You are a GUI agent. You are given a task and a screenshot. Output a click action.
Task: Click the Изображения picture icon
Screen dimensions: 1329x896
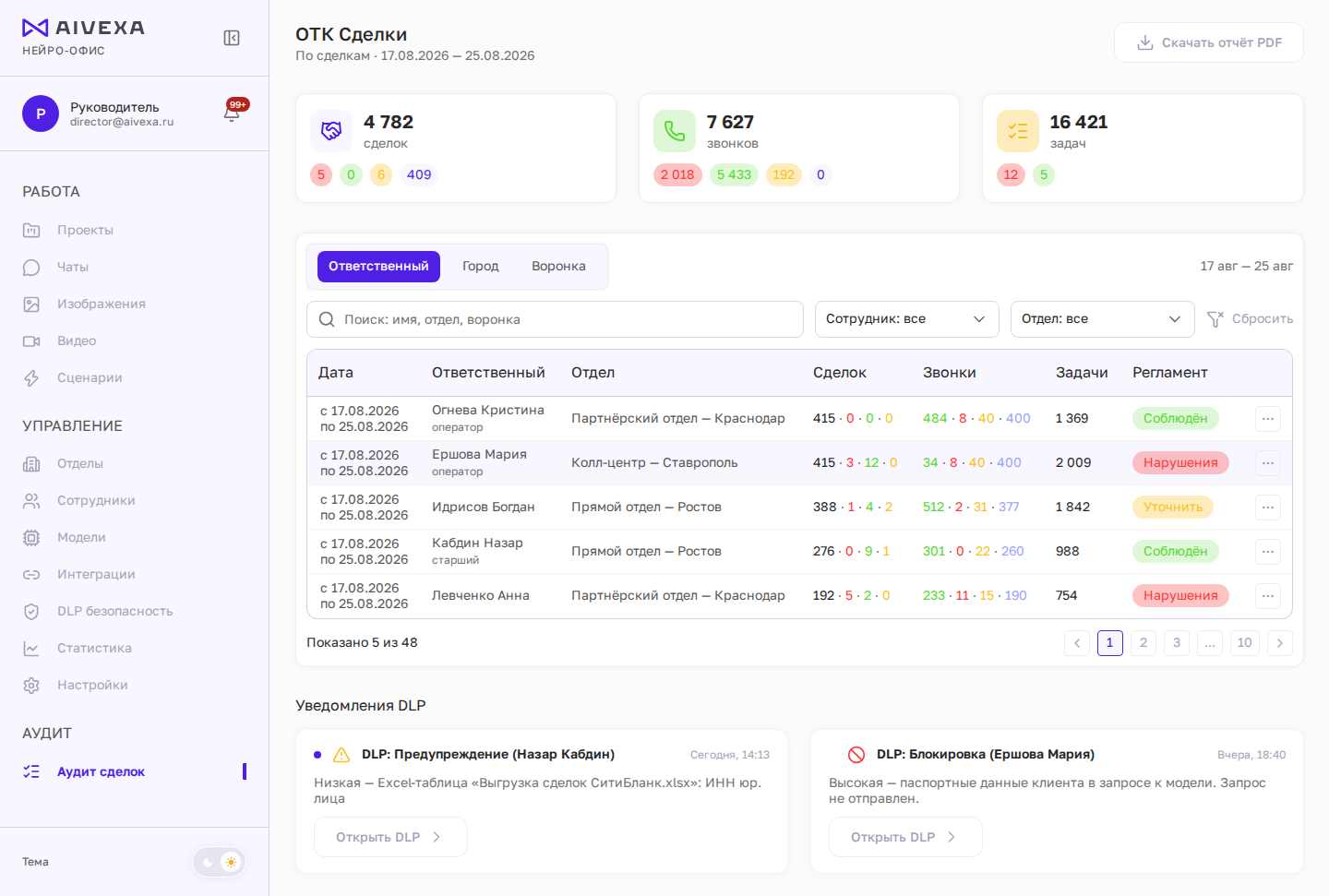tap(31, 304)
